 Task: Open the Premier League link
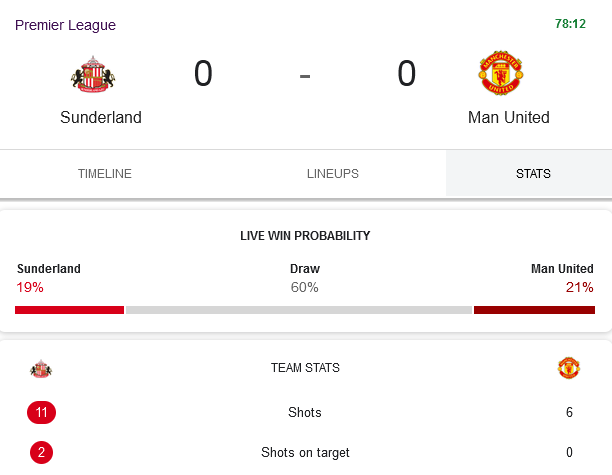[65, 25]
